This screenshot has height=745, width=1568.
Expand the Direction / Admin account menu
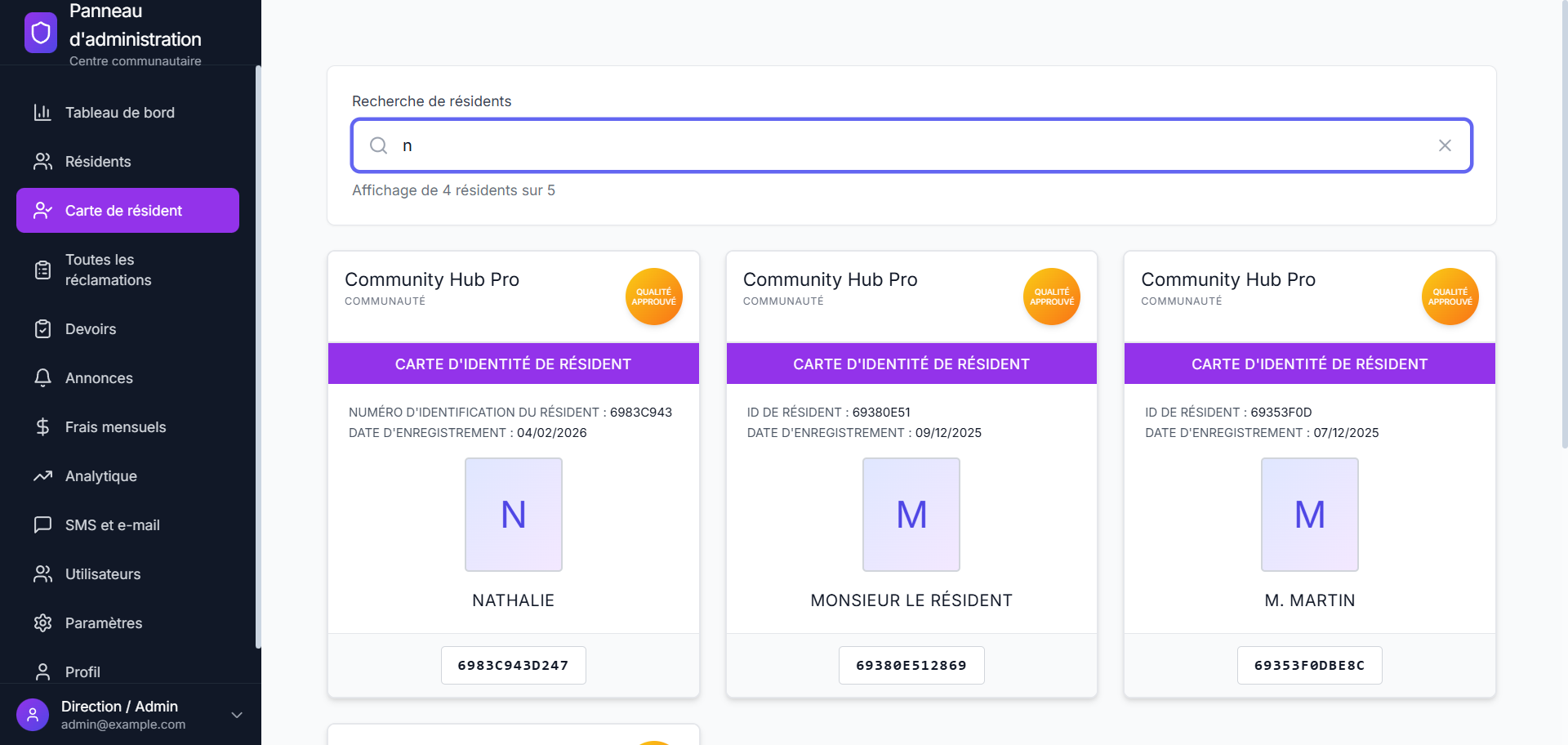click(x=236, y=715)
